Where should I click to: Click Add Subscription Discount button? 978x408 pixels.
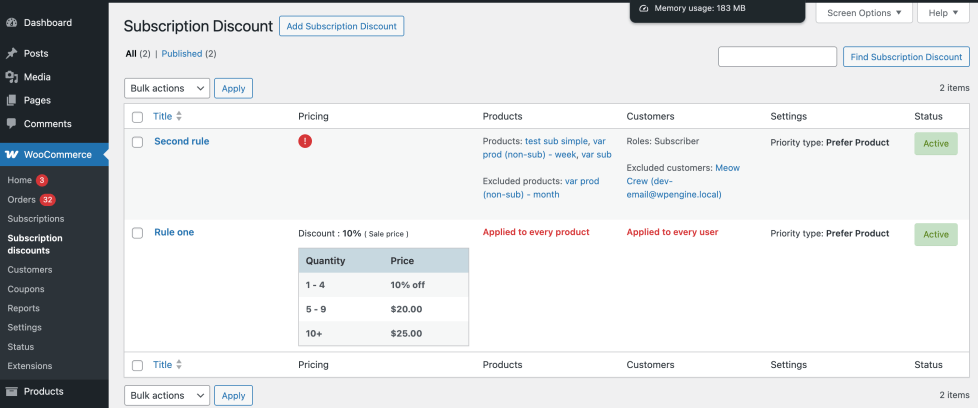(x=342, y=26)
